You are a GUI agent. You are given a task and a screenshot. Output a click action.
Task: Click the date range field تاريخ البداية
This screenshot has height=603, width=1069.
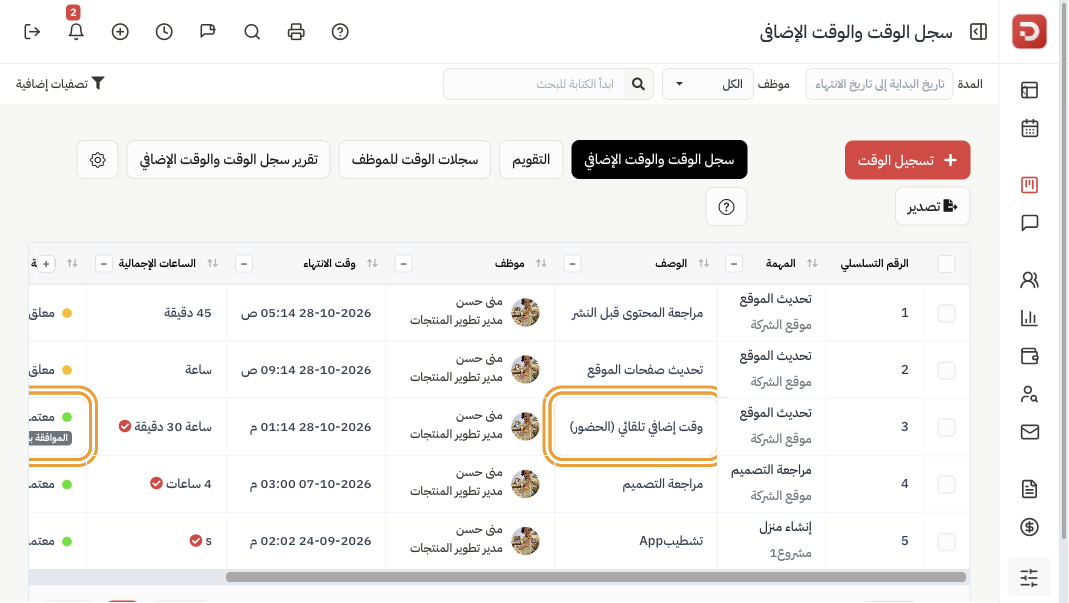click(x=879, y=84)
